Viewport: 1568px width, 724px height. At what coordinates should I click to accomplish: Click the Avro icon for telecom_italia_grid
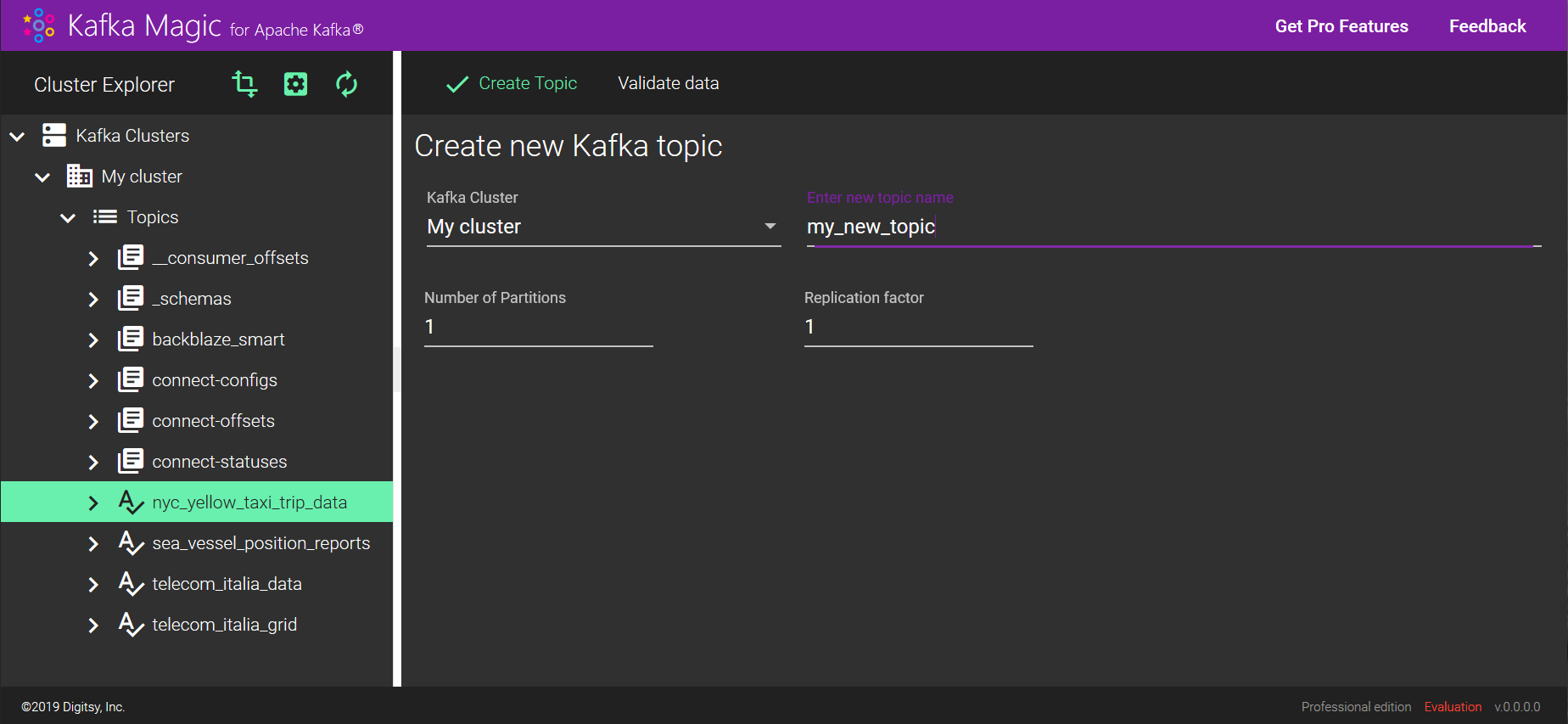click(131, 624)
